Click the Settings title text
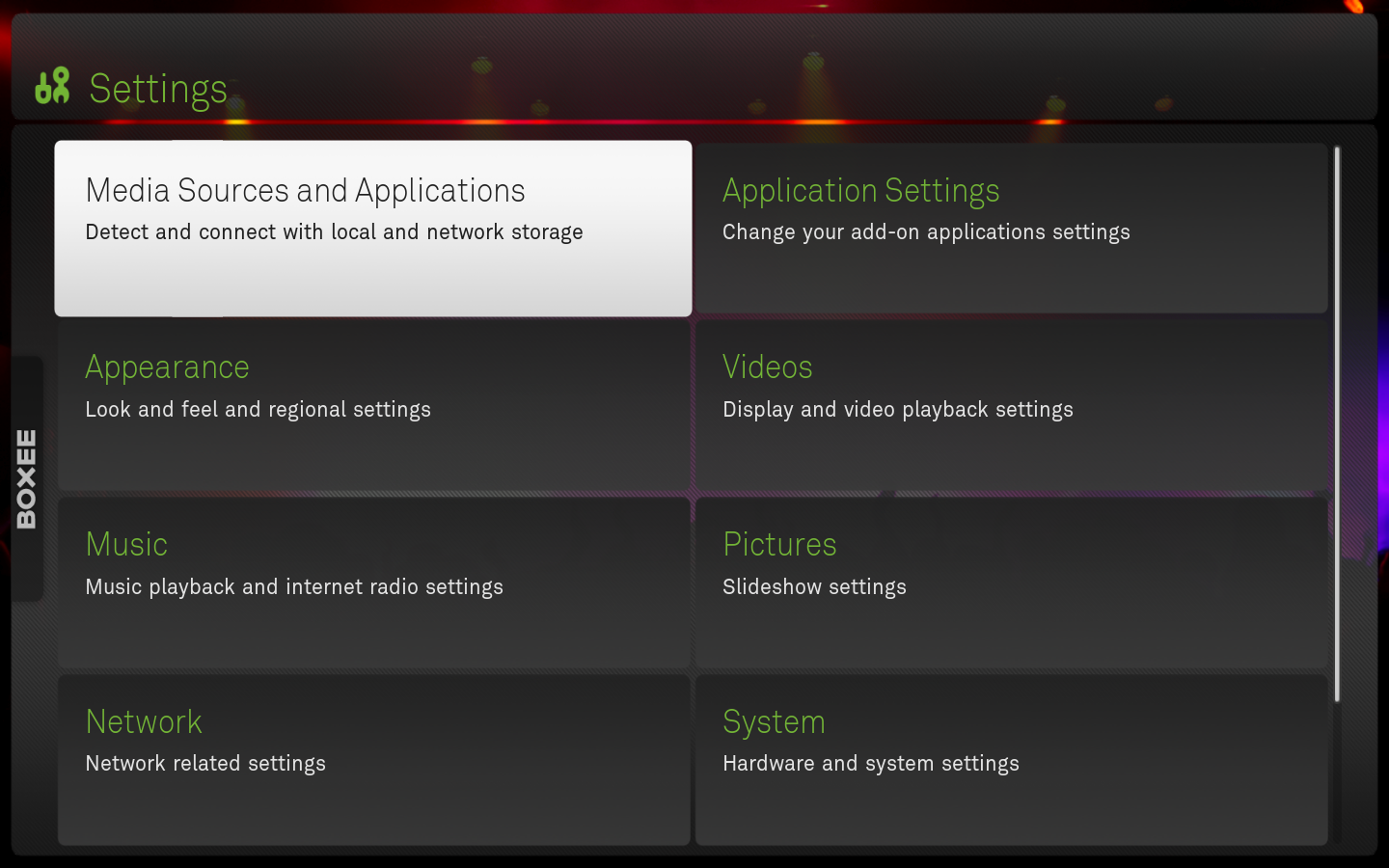Viewport: 1389px width, 868px height. 158,90
